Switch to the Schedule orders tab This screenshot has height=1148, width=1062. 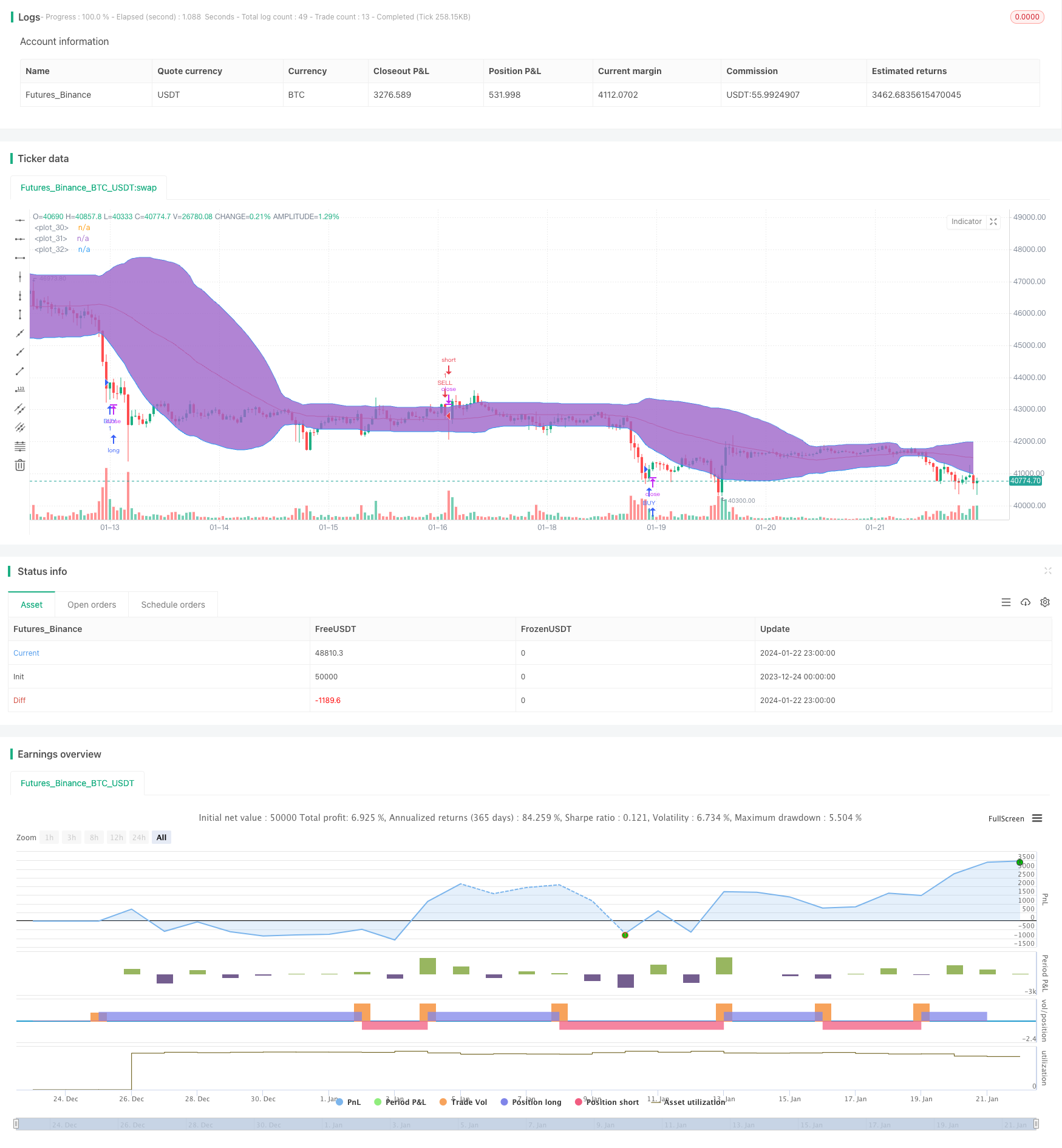173,605
